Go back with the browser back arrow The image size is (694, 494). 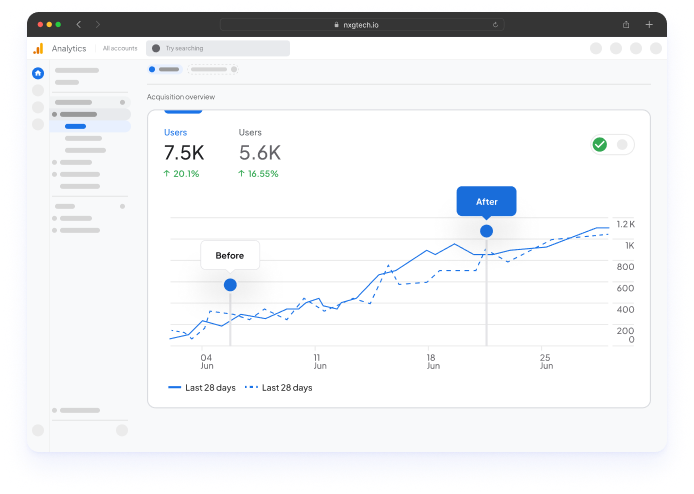click(x=79, y=23)
